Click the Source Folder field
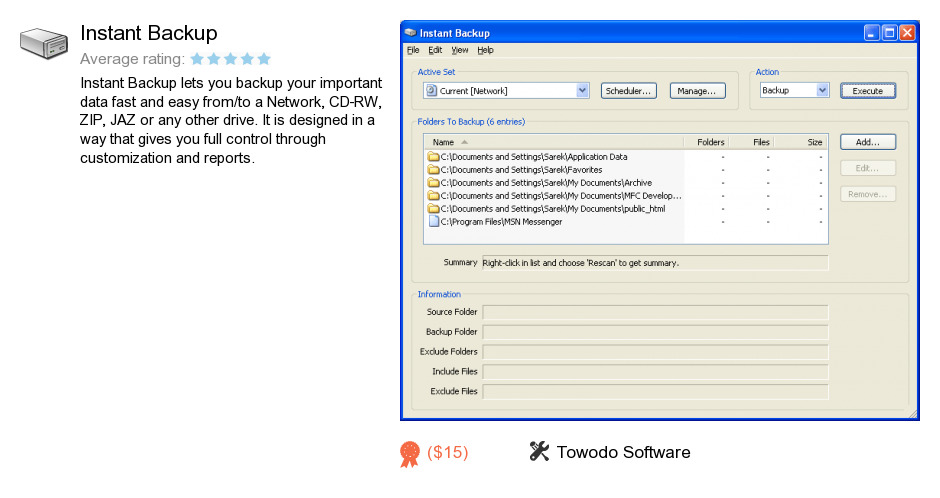Viewport: 940px width, 498px height. pos(655,312)
